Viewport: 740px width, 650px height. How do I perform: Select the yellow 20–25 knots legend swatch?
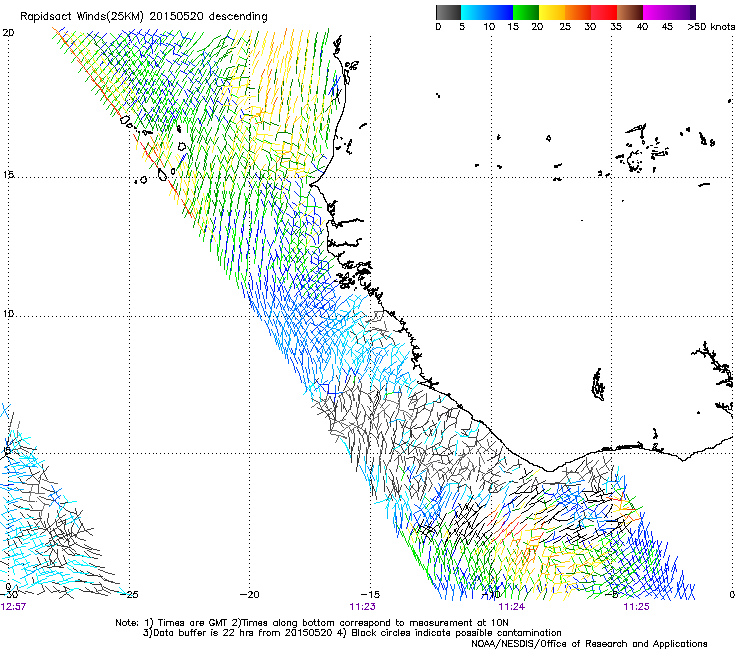click(x=552, y=12)
